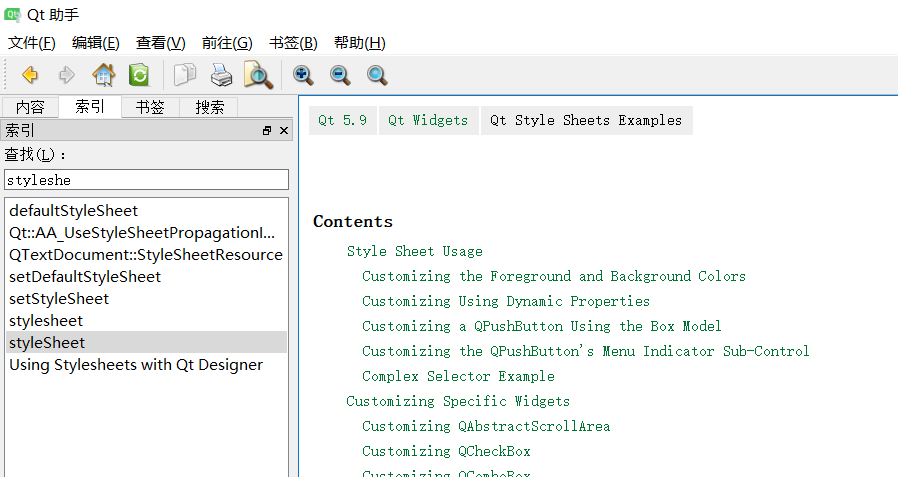Sync with table of contents icon

tap(139, 75)
